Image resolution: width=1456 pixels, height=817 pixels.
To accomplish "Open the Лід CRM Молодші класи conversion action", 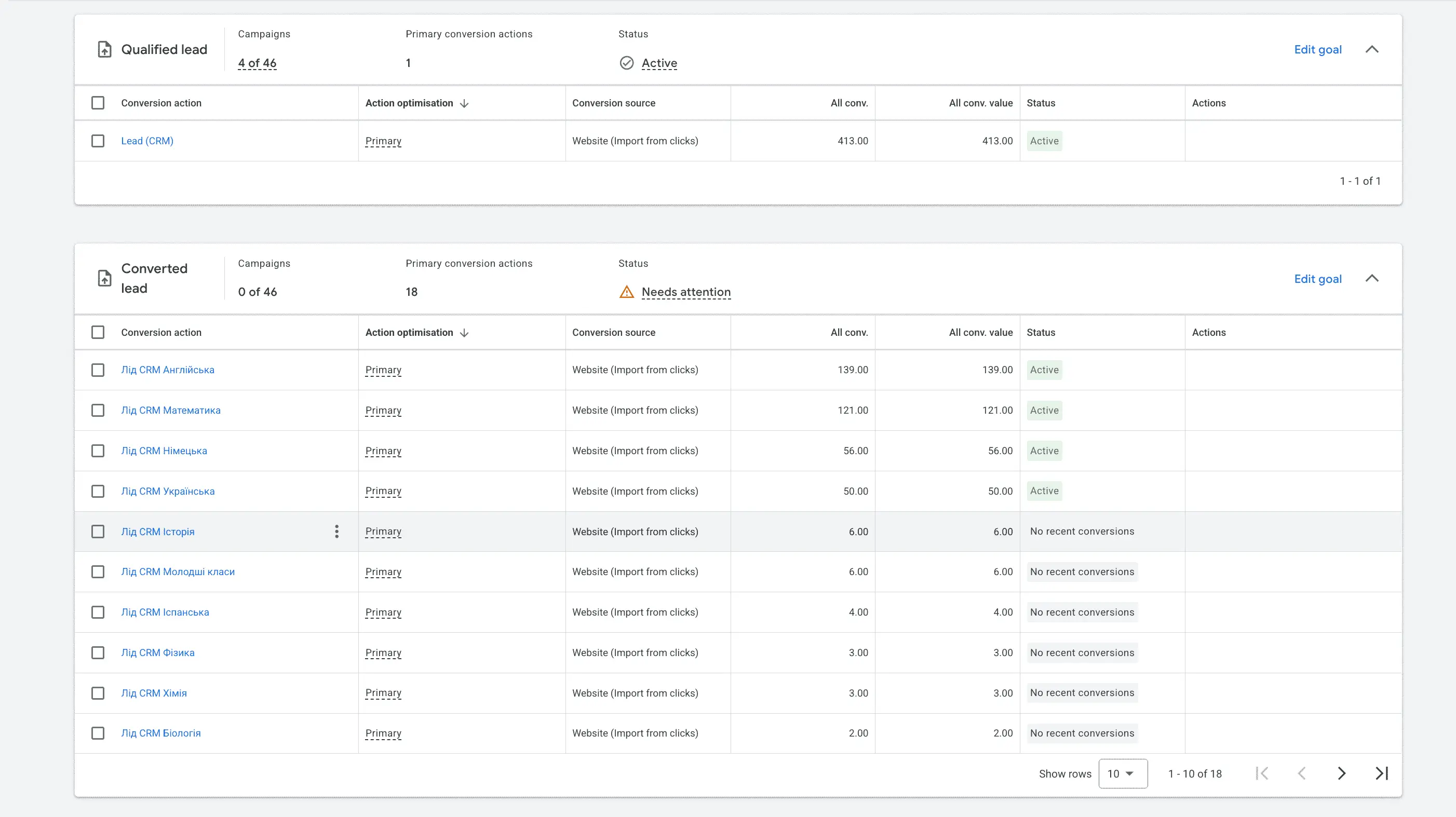I will pos(178,572).
